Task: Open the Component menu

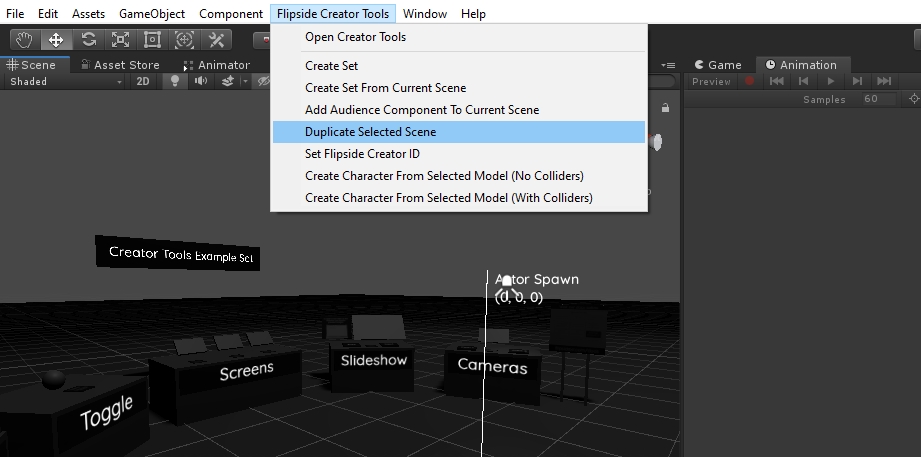Action: (231, 14)
